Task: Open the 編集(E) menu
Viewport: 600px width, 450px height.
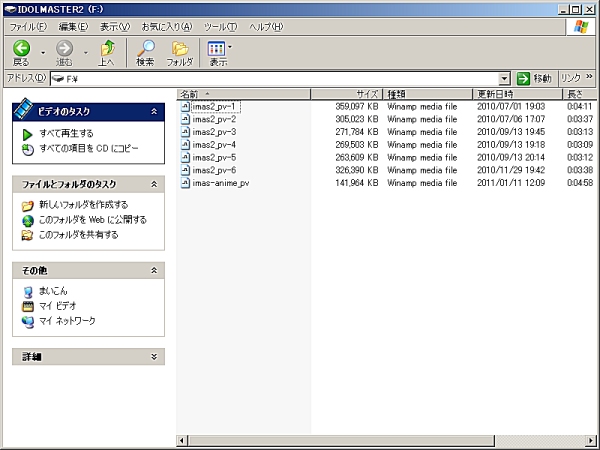Action: [73, 27]
